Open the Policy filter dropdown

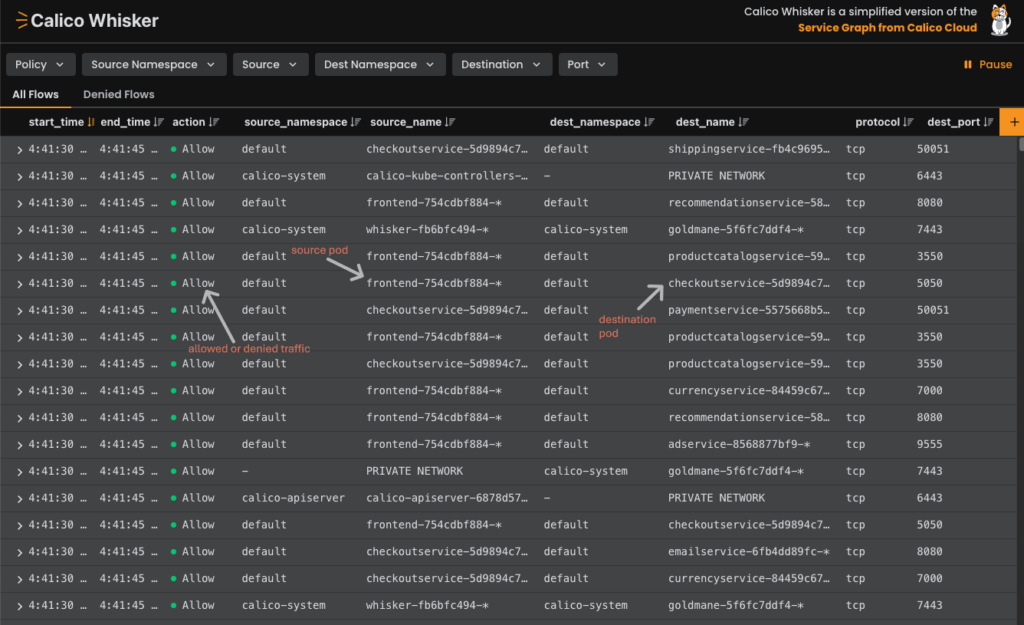tap(40, 64)
